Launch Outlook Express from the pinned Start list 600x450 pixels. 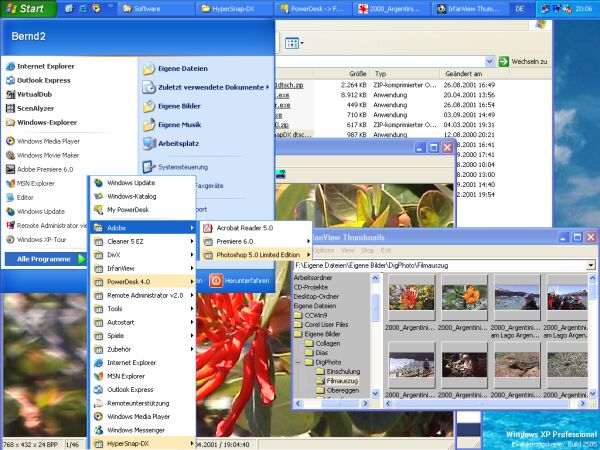click(38, 80)
